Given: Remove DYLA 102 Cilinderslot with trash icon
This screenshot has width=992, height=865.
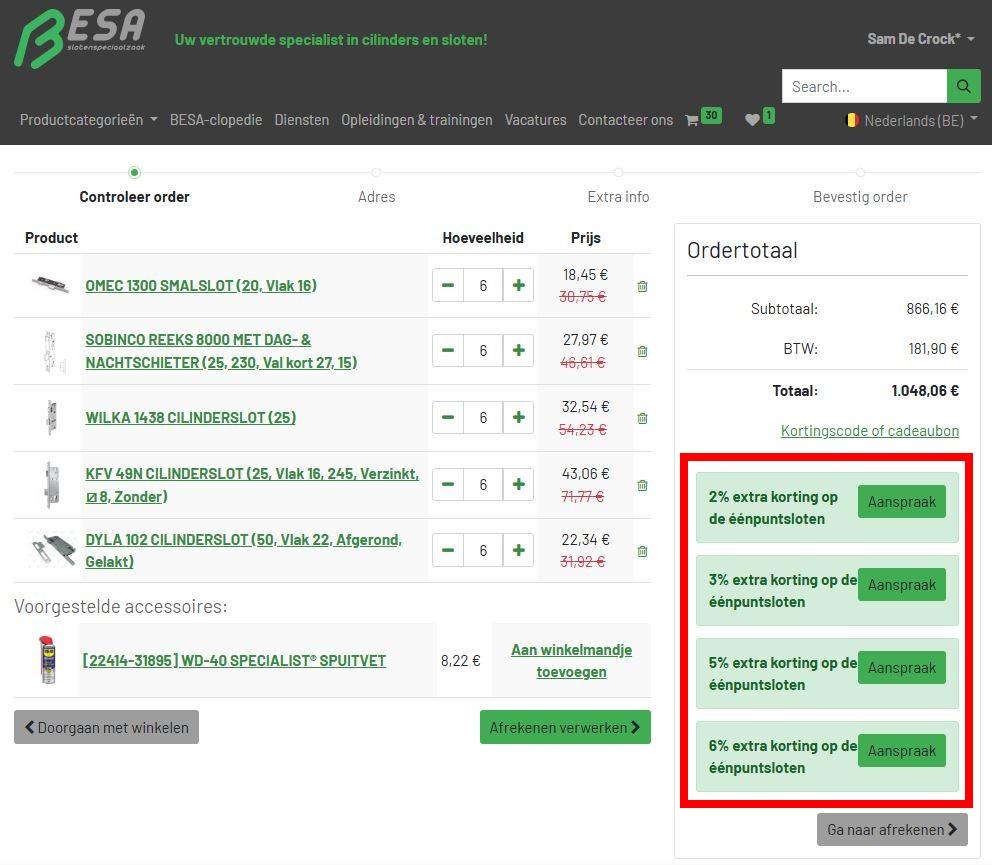Looking at the screenshot, I should (x=642, y=551).
